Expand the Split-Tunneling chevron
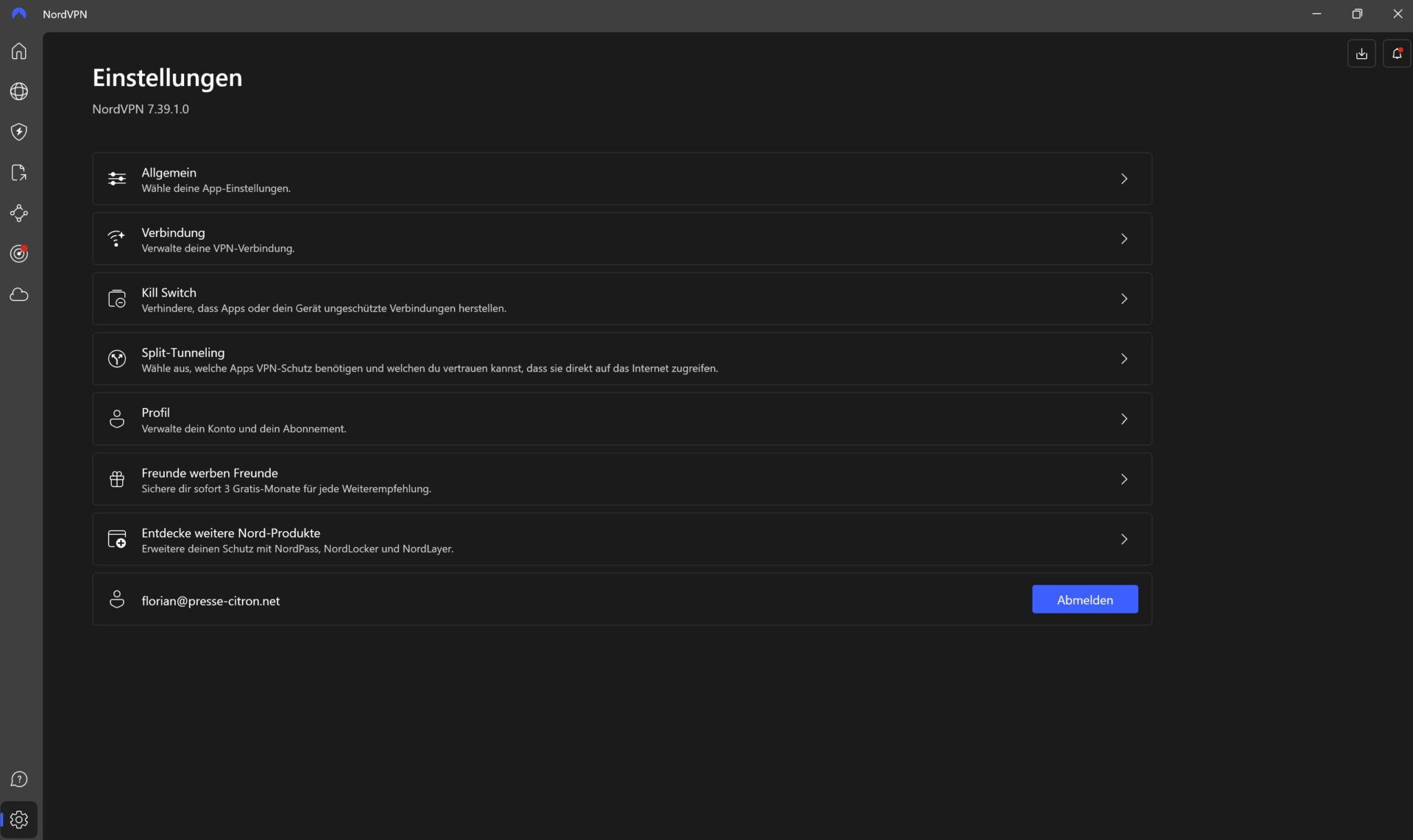Screen dimensions: 1413x840 tap(1124, 358)
